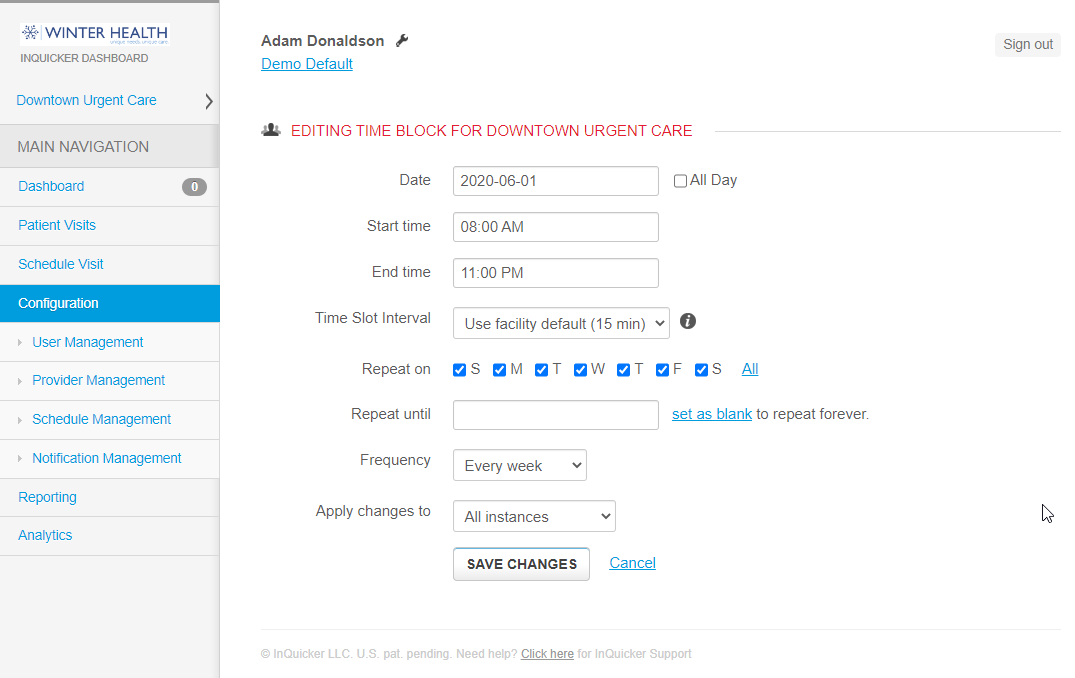
Task: Open the Frequency dropdown
Action: pyautogui.click(x=519, y=464)
